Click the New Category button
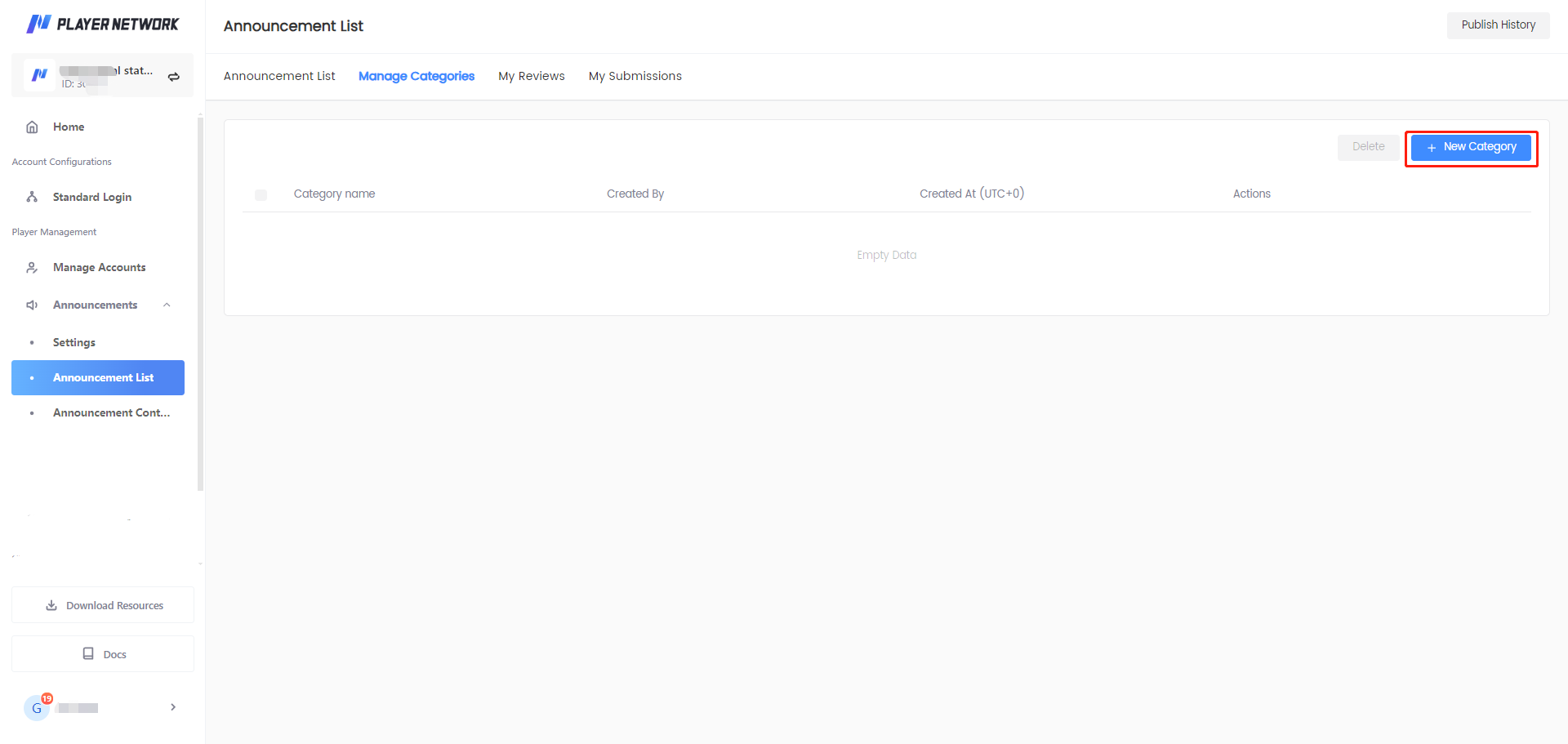The height and width of the screenshot is (744, 1568). 1471,147
